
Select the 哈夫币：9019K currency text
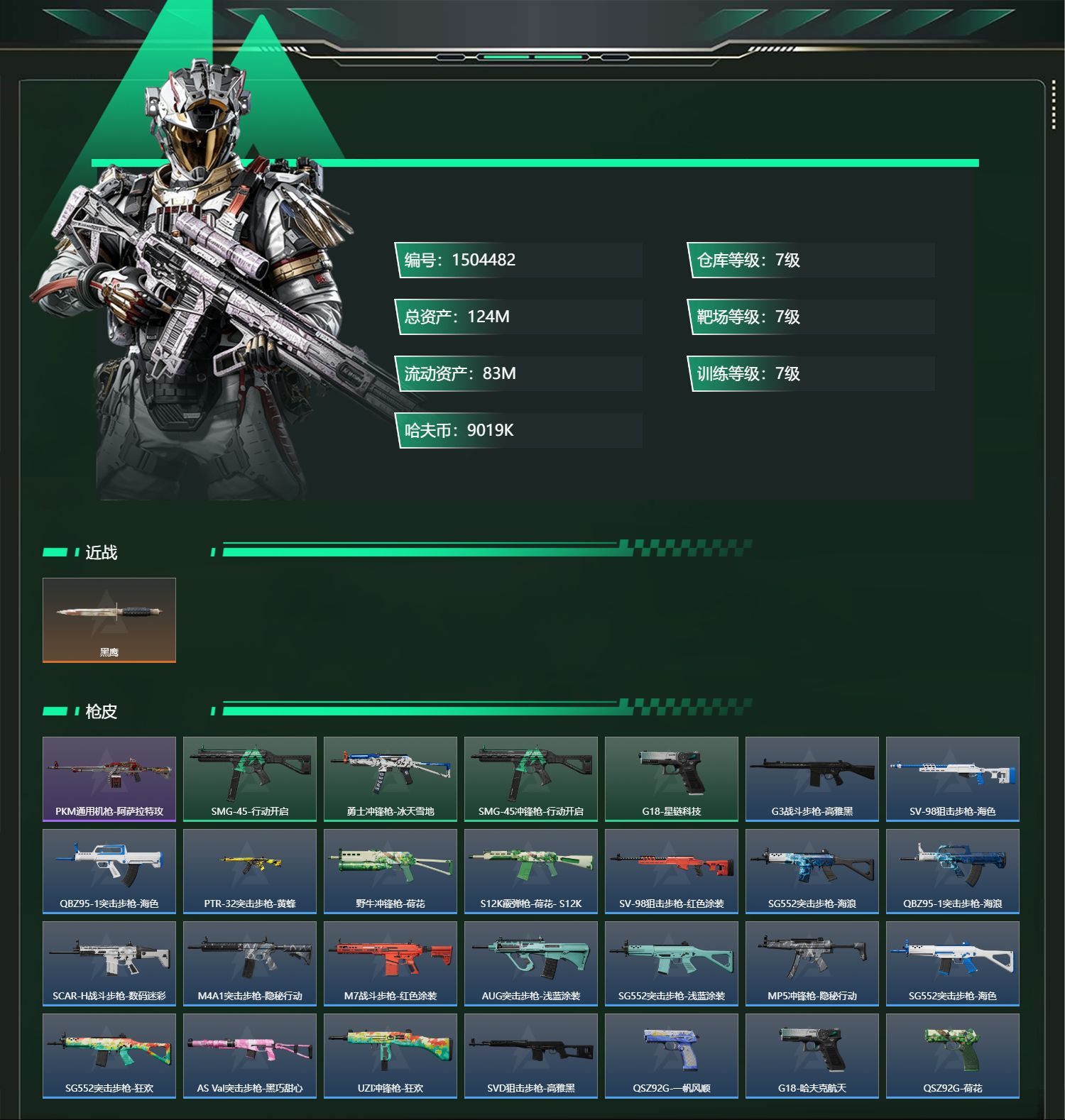[459, 430]
